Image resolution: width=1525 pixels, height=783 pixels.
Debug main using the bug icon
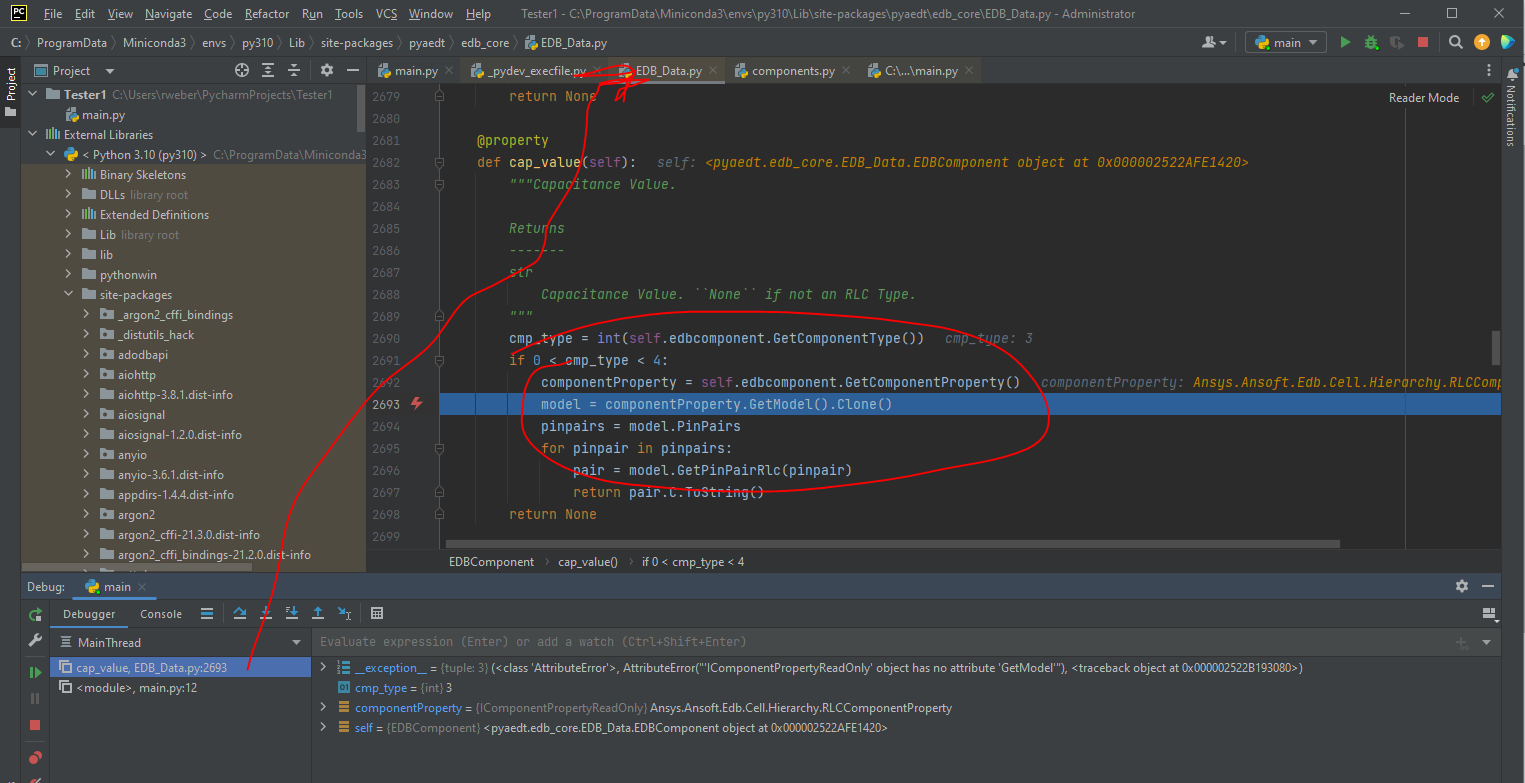click(1370, 42)
